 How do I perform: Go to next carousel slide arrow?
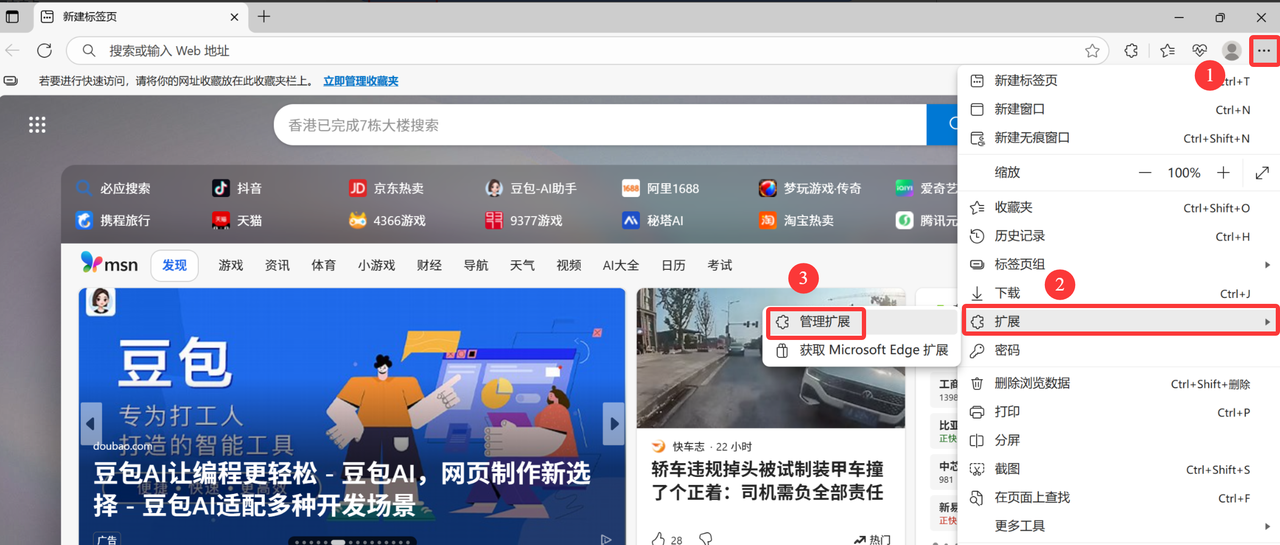click(613, 423)
